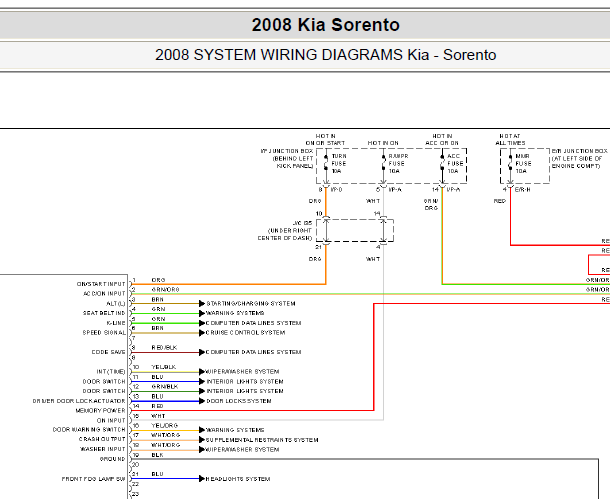Click the "2008 Kia Sorento" page heading
The width and height of the screenshot is (610, 499).
pyautogui.click(x=326, y=25)
